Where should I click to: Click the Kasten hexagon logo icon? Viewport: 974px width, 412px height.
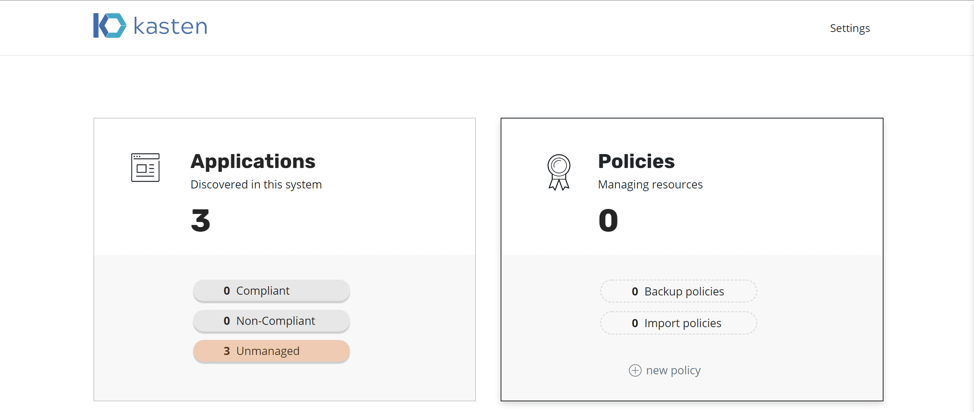pos(109,25)
